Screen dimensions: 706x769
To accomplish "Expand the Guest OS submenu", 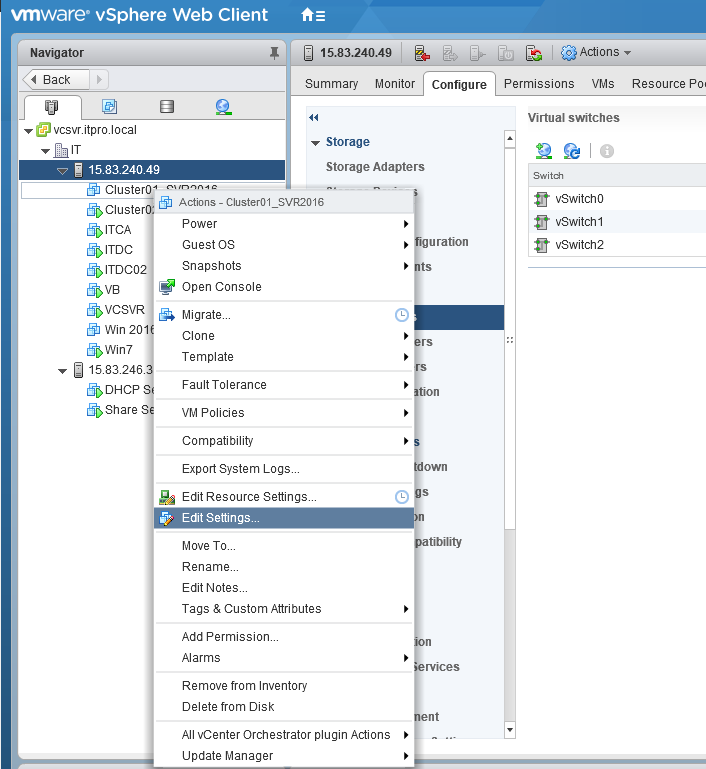I will point(284,245).
